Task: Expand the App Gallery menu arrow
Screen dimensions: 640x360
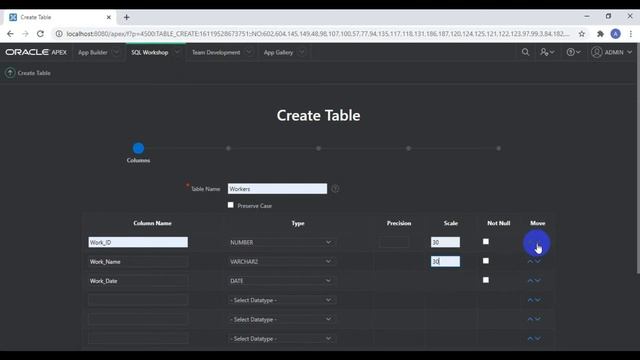Action: pyautogui.click(x=302, y=52)
